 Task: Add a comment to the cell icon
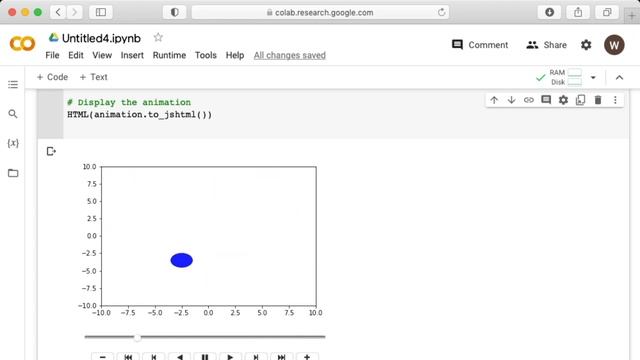(x=546, y=100)
